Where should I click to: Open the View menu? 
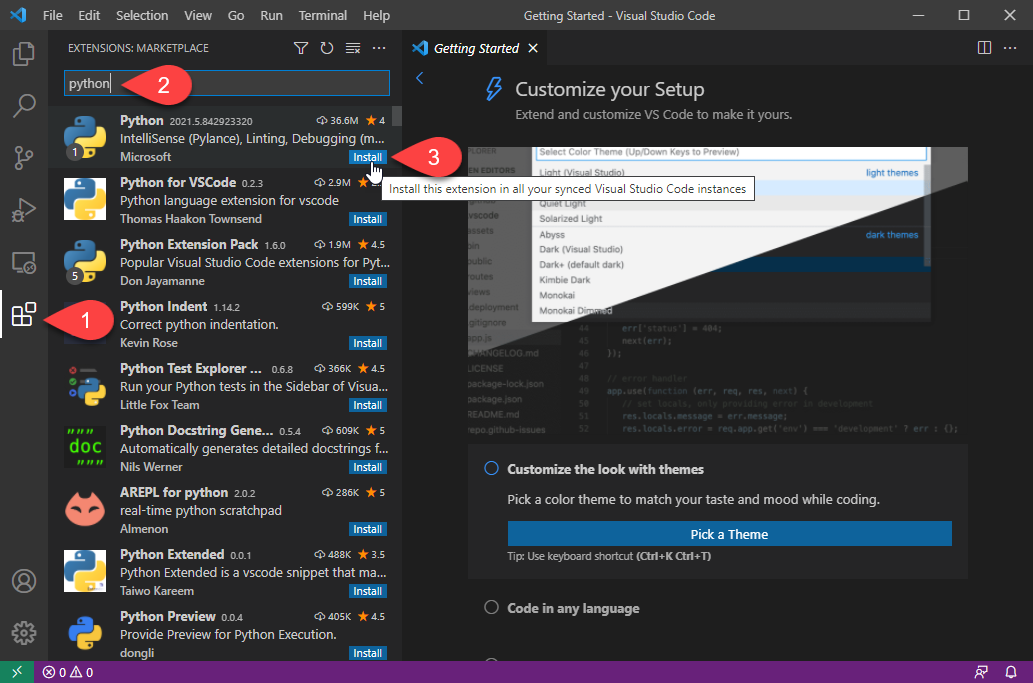coord(198,15)
